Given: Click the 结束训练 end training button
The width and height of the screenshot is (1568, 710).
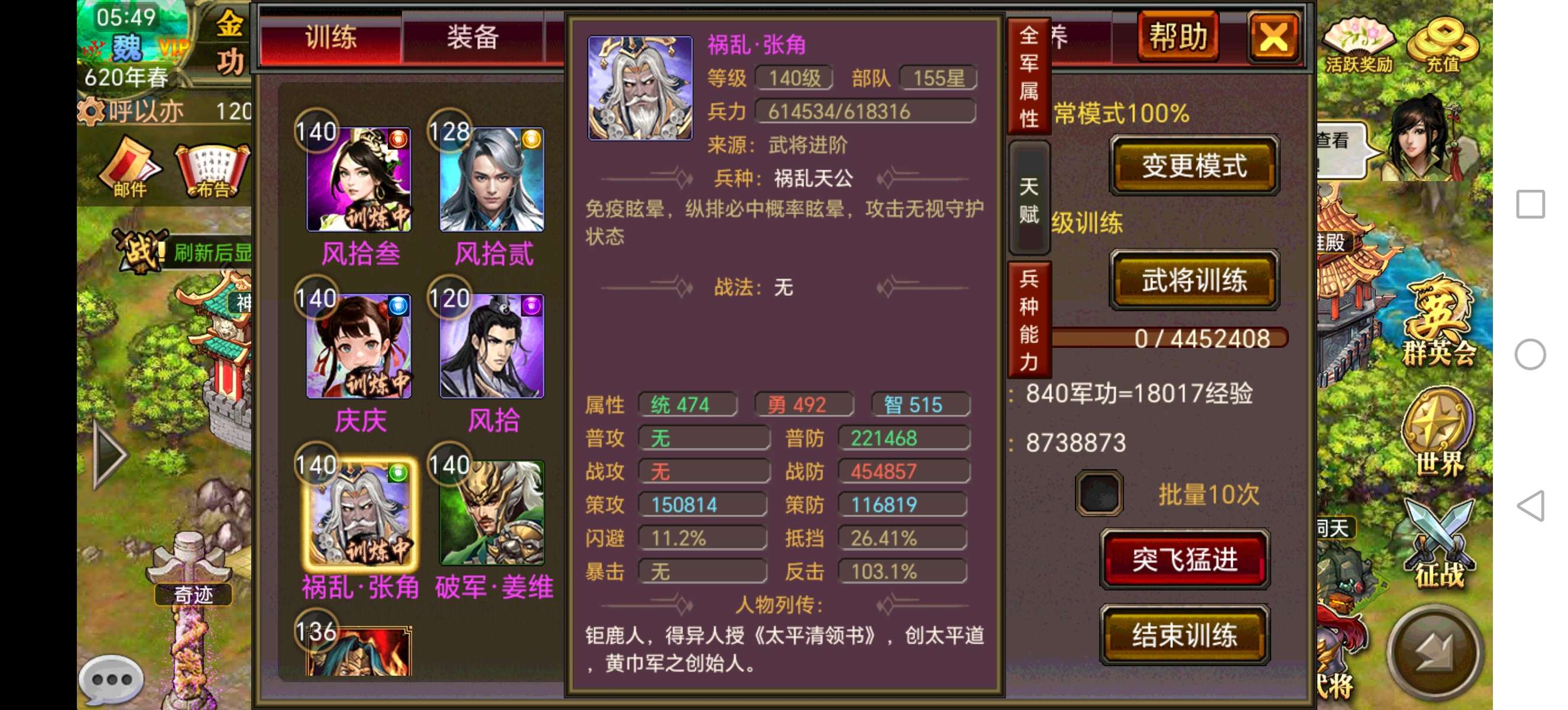Looking at the screenshot, I should pos(1184,635).
